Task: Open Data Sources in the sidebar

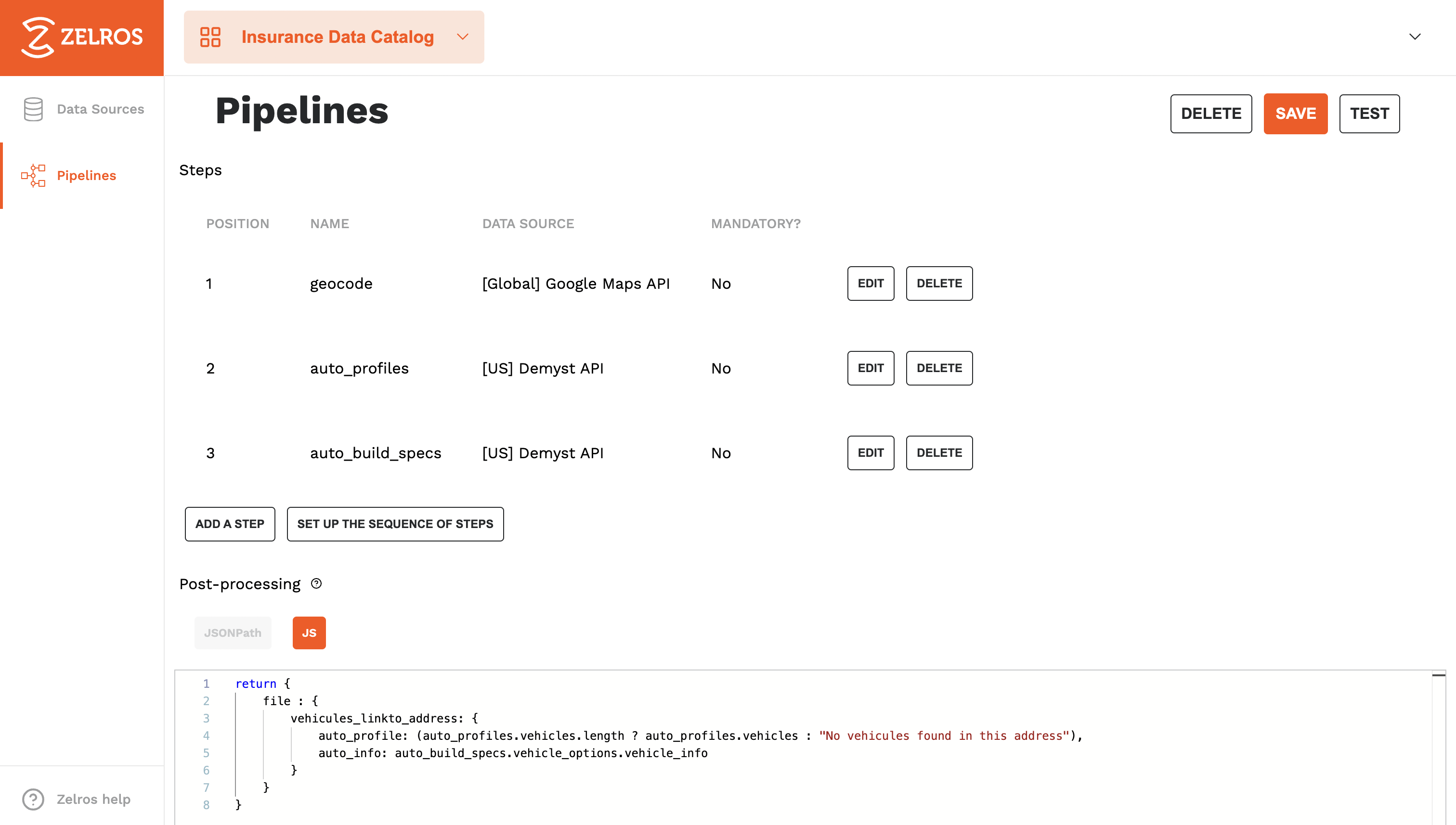Action: pos(100,109)
